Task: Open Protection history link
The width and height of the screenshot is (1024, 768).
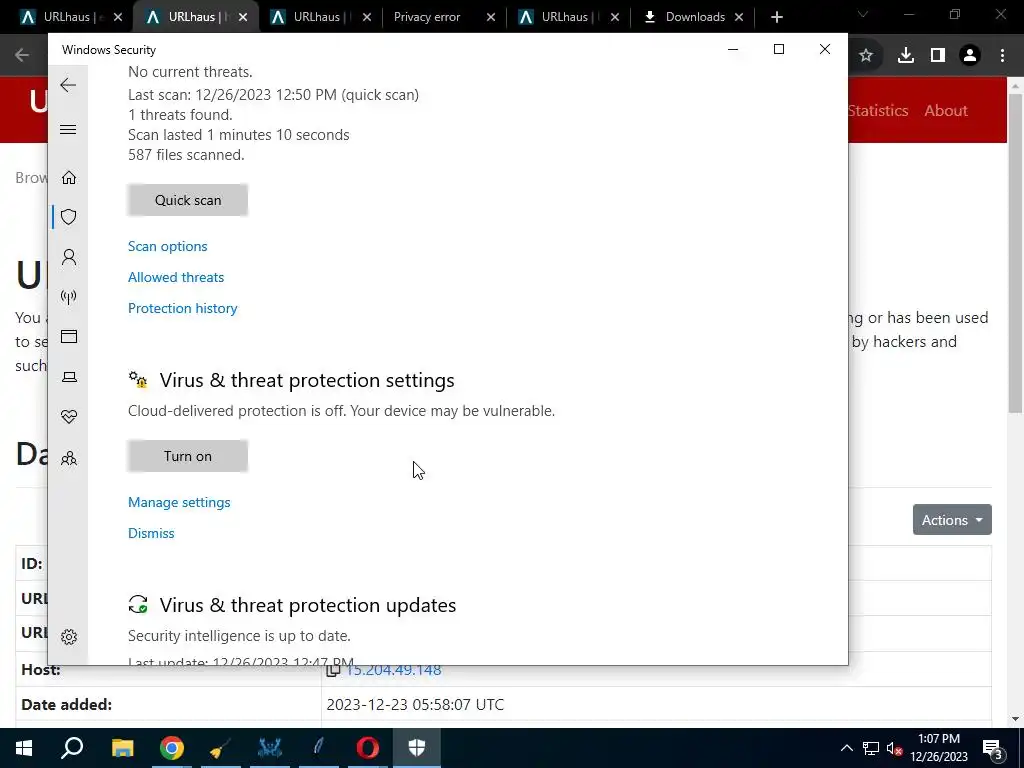Action: pyautogui.click(x=183, y=308)
